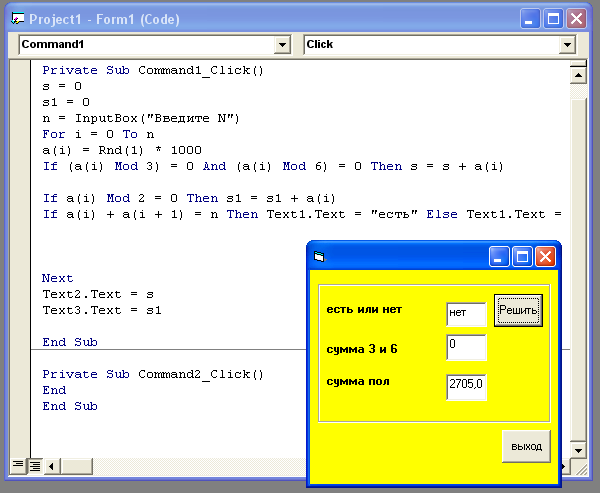Click the horizontal scrollbar left arrow
The height and width of the screenshot is (493, 600).
[52, 466]
